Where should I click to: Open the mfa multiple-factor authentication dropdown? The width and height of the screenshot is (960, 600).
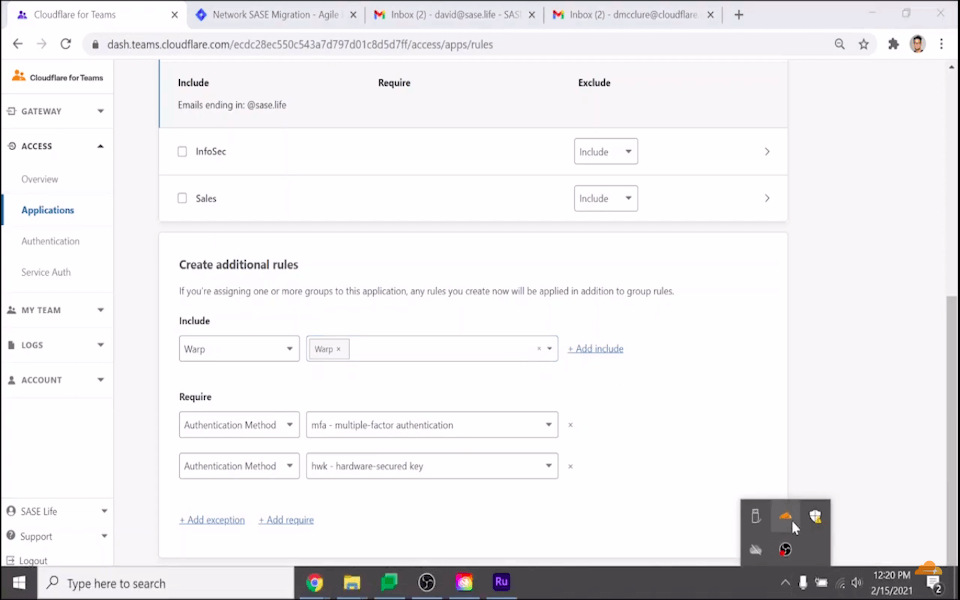coord(432,425)
